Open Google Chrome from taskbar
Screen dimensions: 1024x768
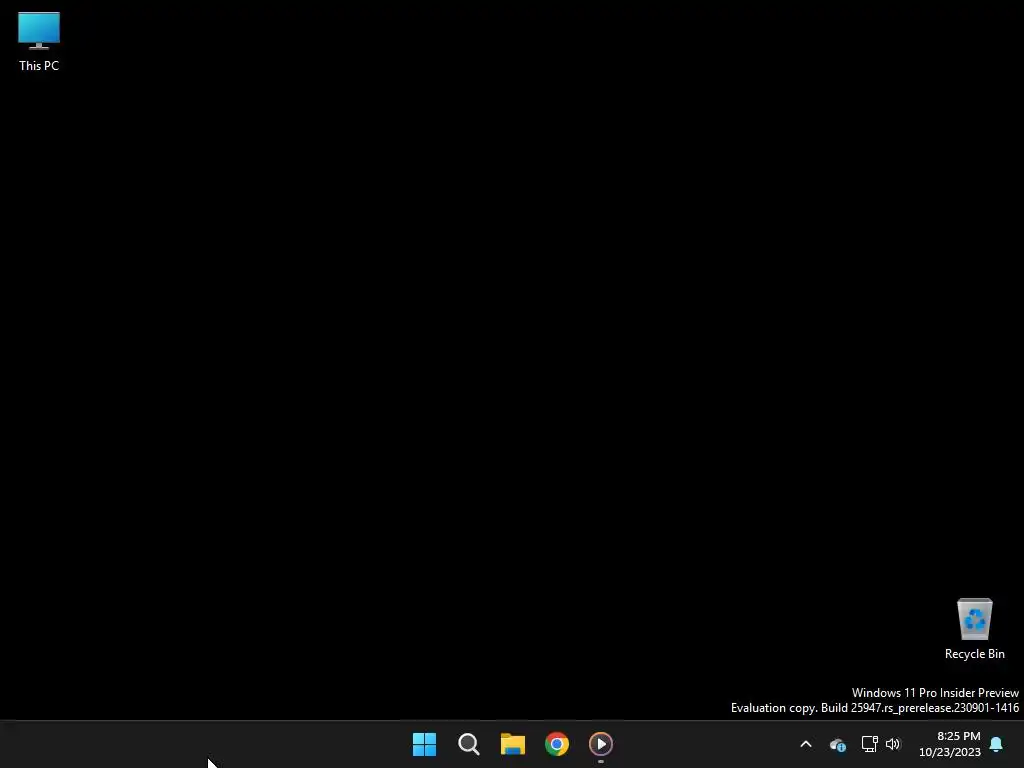click(557, 744)
